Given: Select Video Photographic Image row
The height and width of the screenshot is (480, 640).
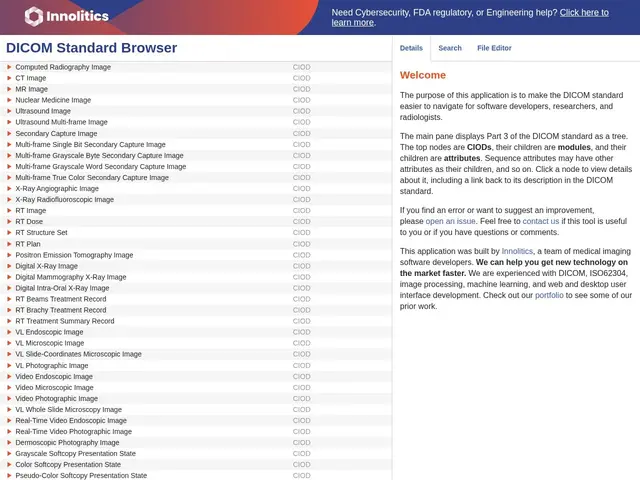Looking at the screenshot, I should (x=196, y=399).
